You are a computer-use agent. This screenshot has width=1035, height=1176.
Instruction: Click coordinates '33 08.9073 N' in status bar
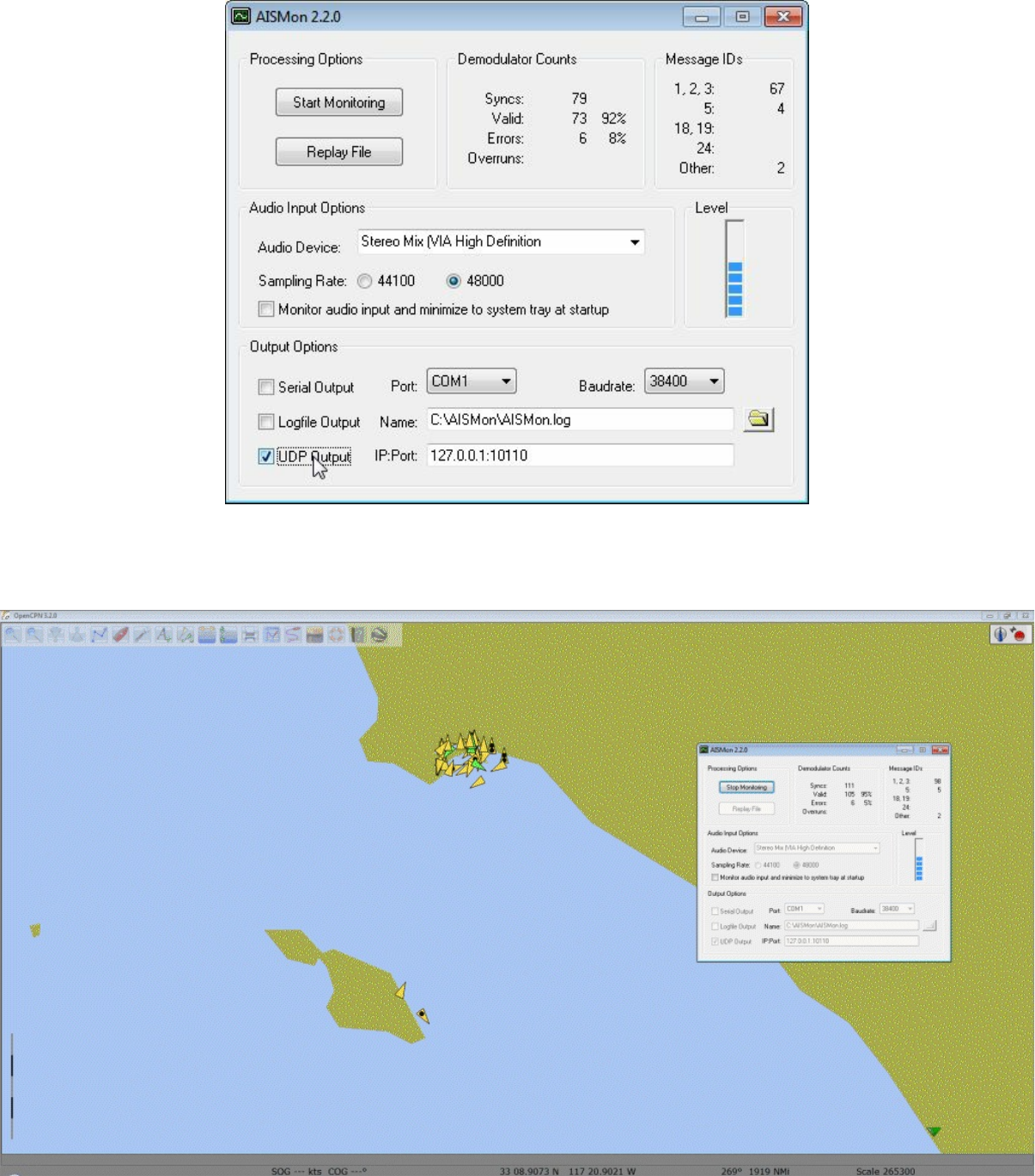tap(531, 1171)
